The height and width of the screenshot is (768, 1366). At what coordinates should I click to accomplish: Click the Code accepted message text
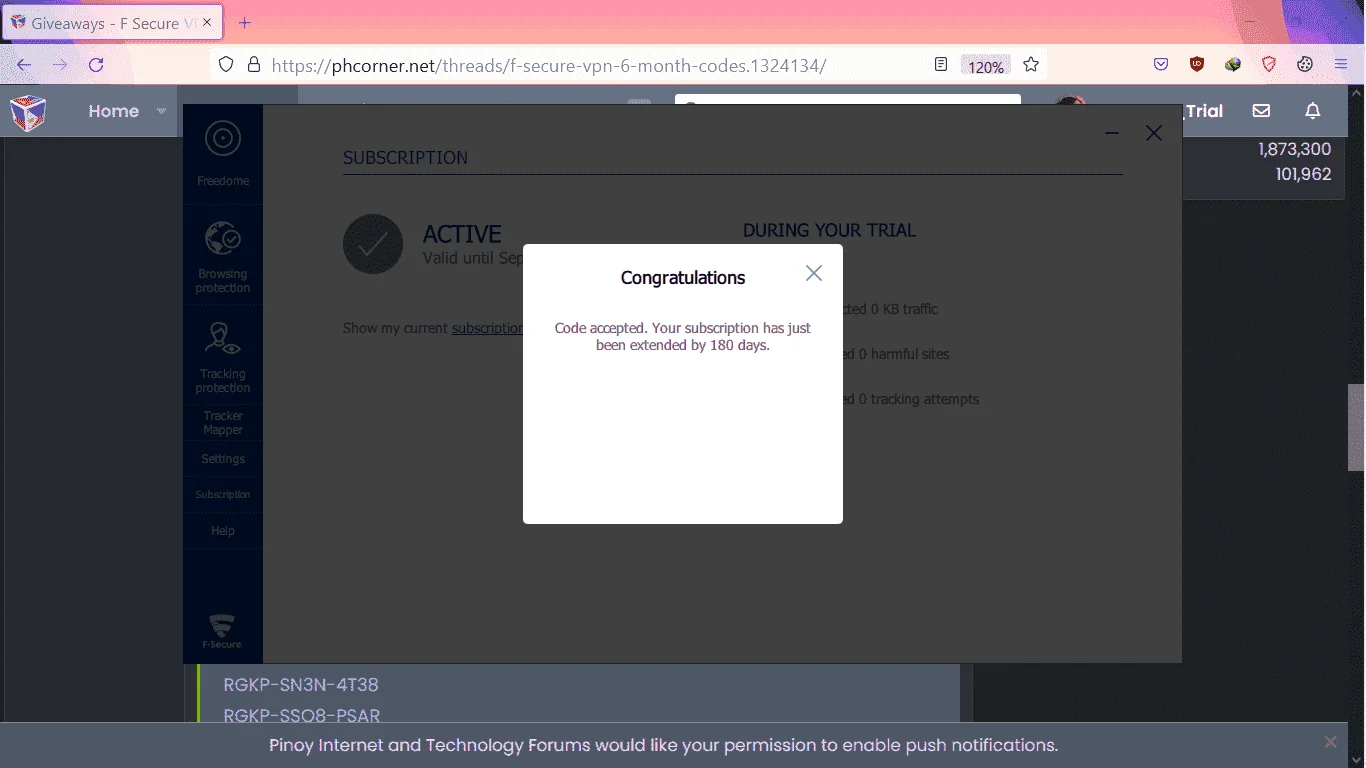click(683, 336)
